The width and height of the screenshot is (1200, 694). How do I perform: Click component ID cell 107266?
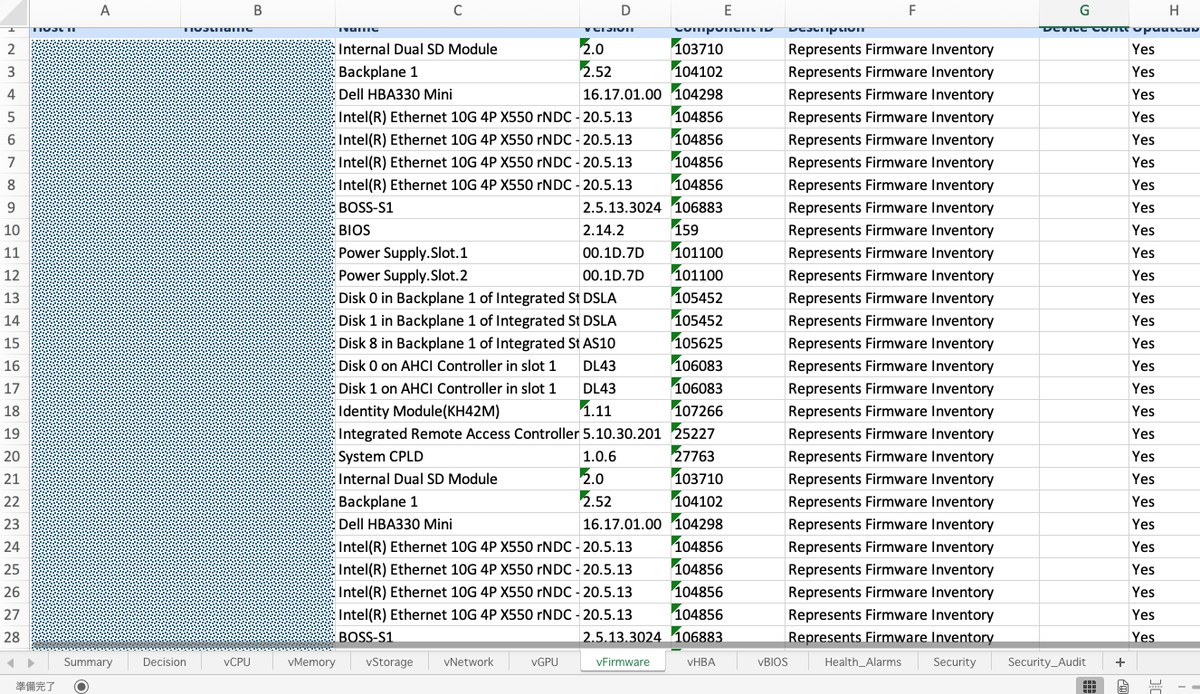point(728,411)
